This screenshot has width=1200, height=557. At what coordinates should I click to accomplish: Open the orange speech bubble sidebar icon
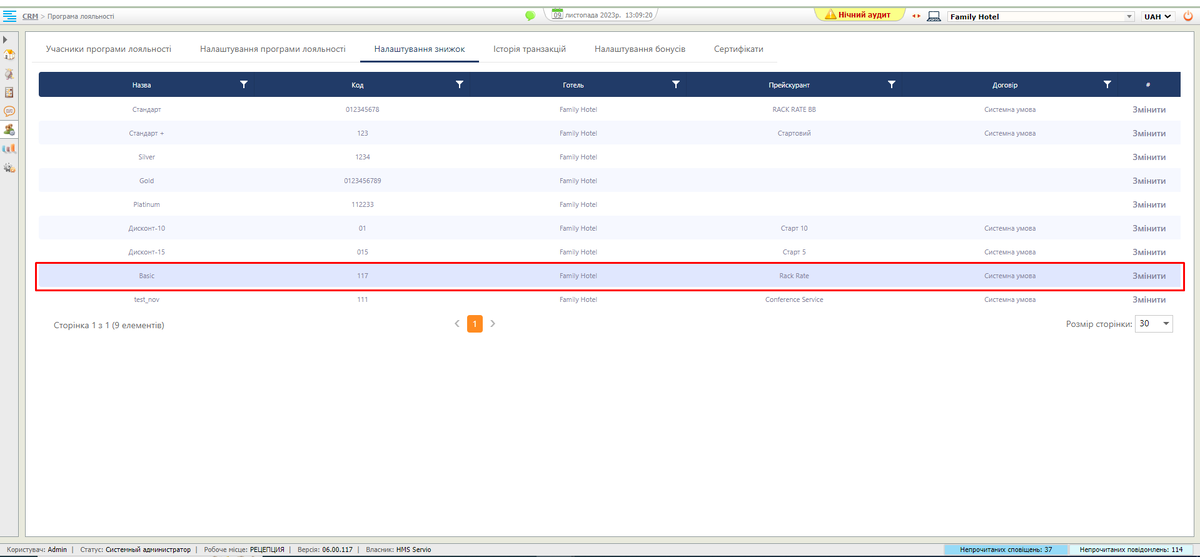click(x=10, y=111)
